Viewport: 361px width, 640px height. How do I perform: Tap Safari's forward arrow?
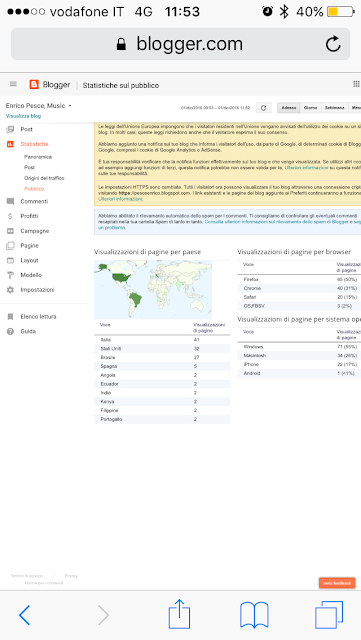104,615
